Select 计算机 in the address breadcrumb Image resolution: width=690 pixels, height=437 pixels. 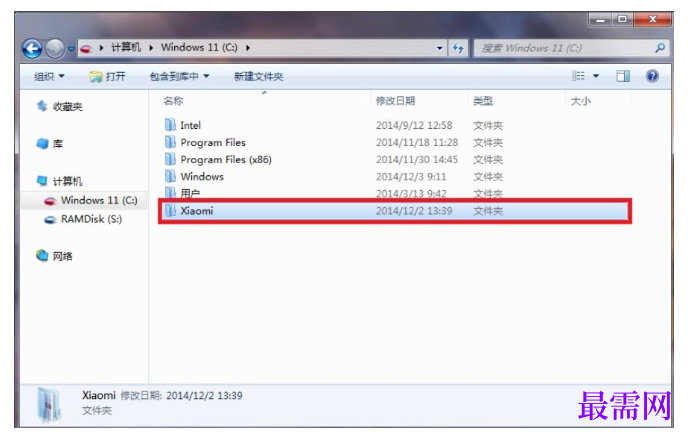tap(126, 48)
